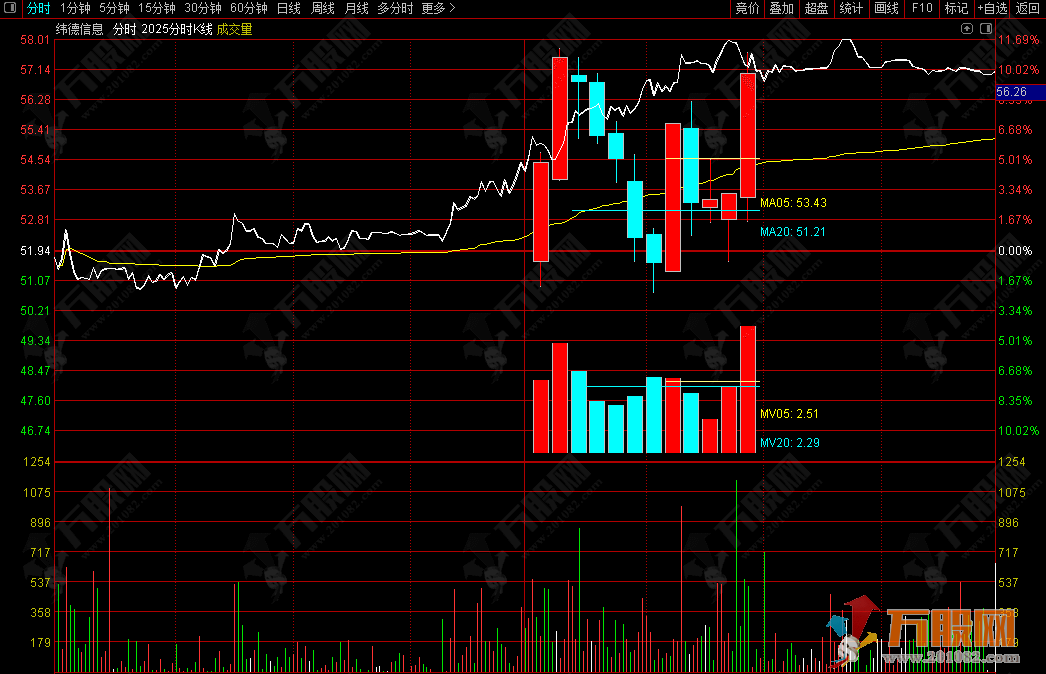Open the 周线 weekly chart
The width and height of the screenshot is (1046, 674).
coord(323,8)
